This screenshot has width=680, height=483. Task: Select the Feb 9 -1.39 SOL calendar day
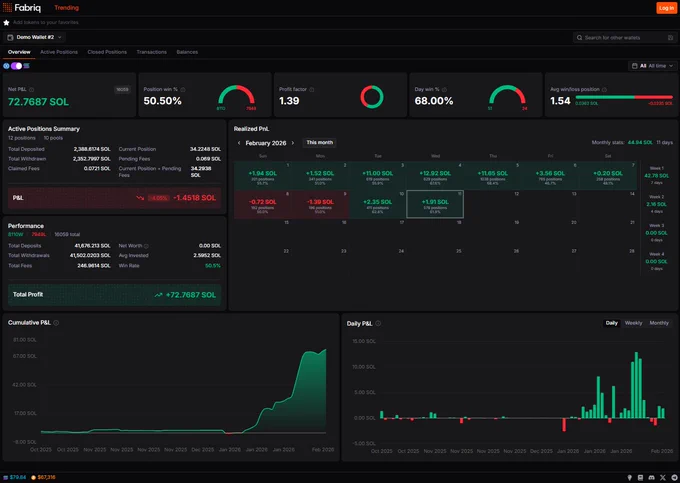point(320,204)
